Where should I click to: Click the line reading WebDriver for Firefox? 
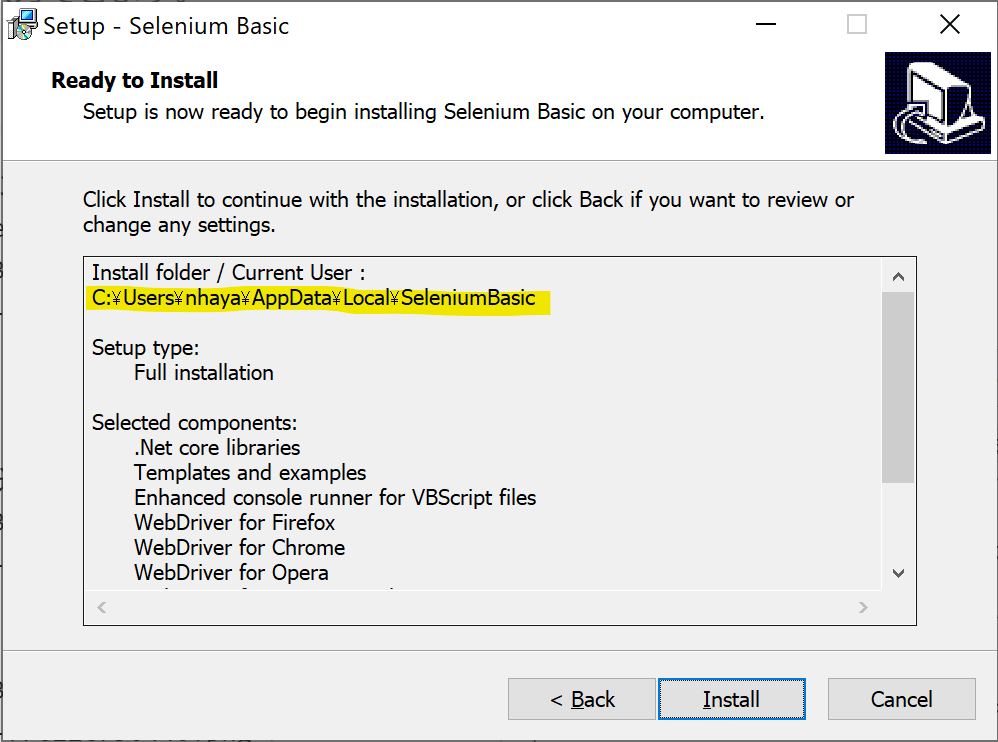(234, 522)
